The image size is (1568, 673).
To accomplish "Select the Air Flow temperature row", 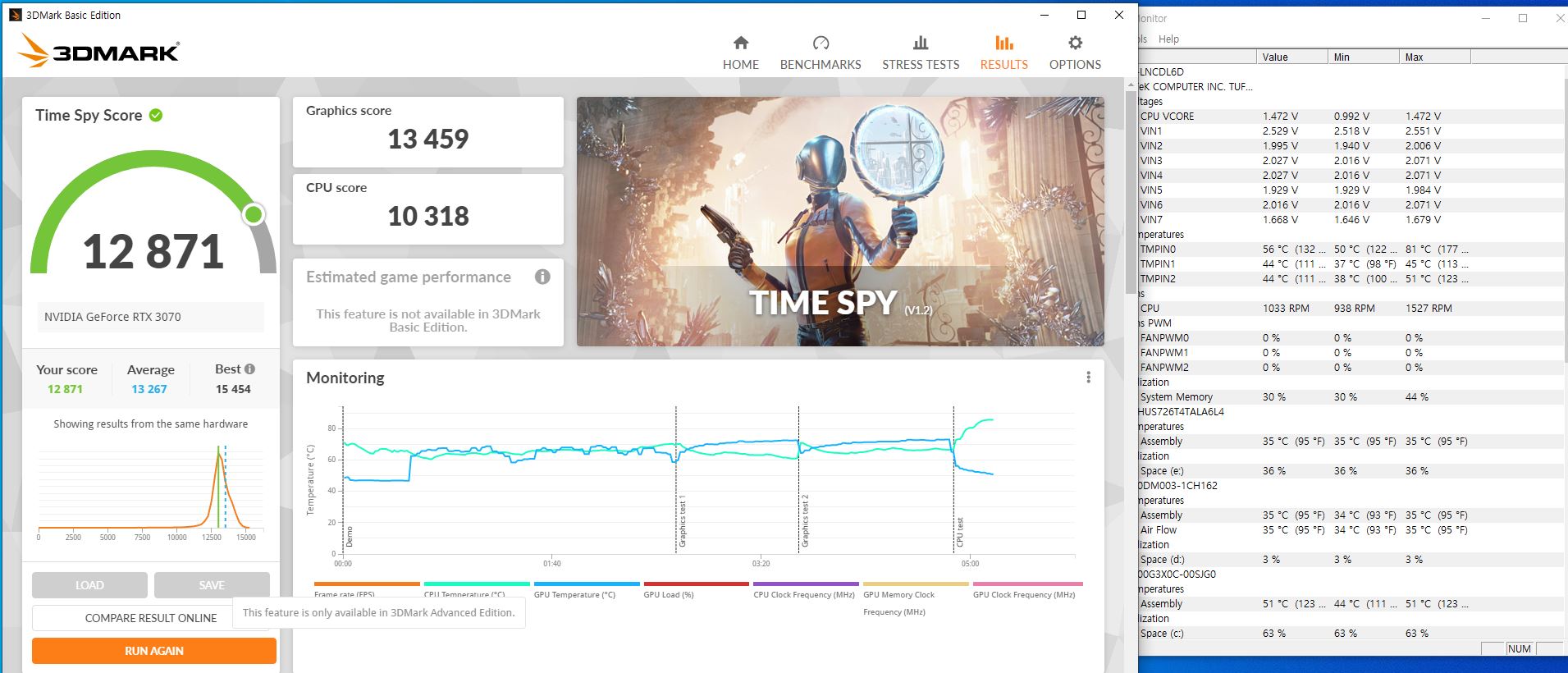I will pos(1351,530).
